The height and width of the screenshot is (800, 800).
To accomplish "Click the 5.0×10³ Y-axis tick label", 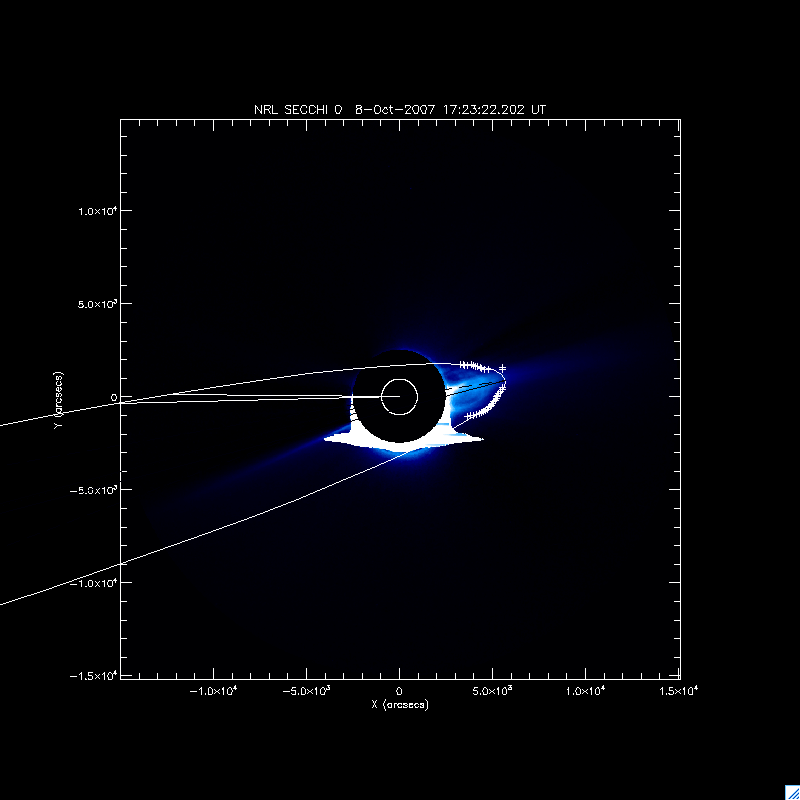I will point(96,304).
